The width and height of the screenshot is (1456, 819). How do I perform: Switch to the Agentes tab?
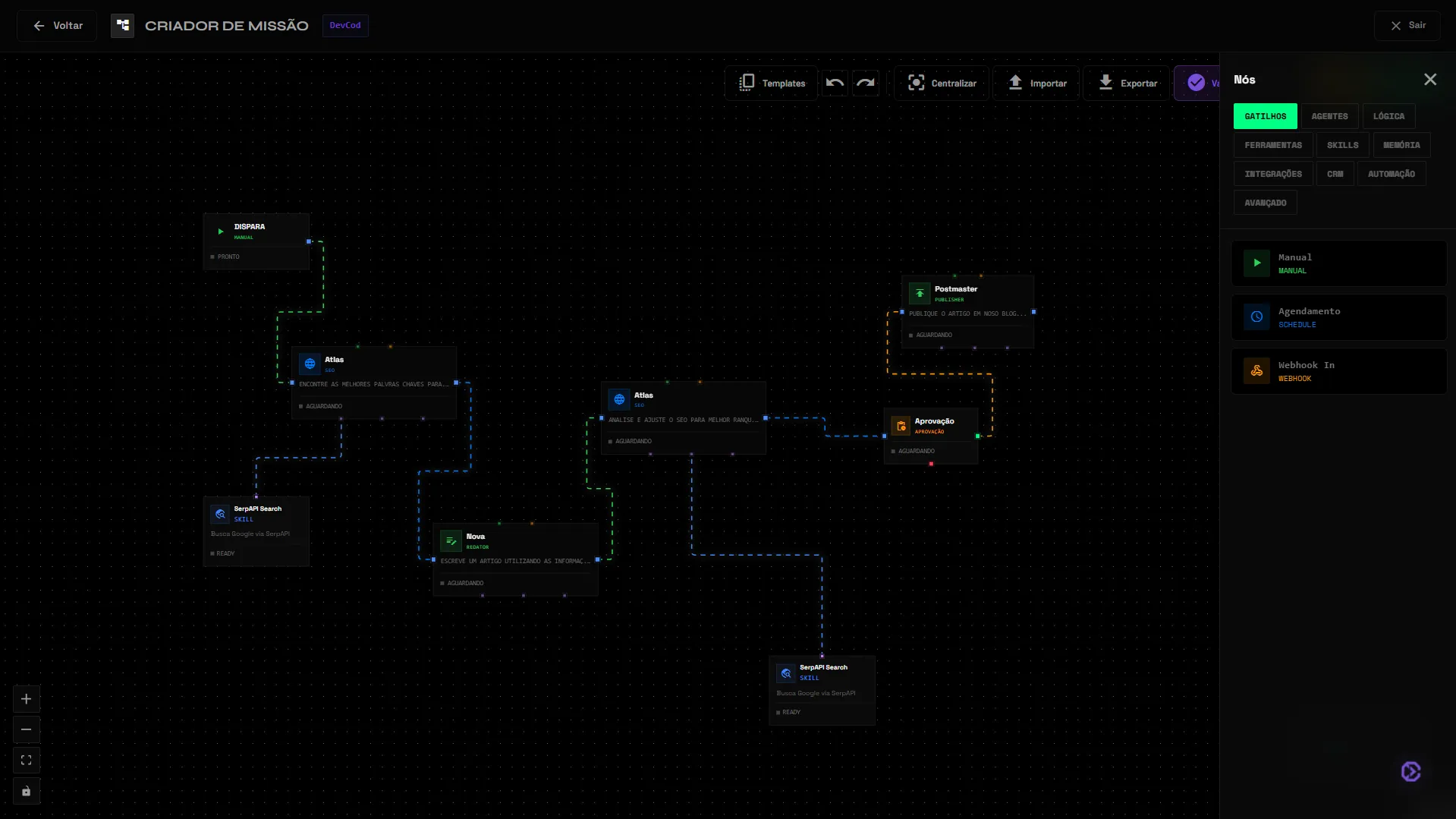(1329, 116)
